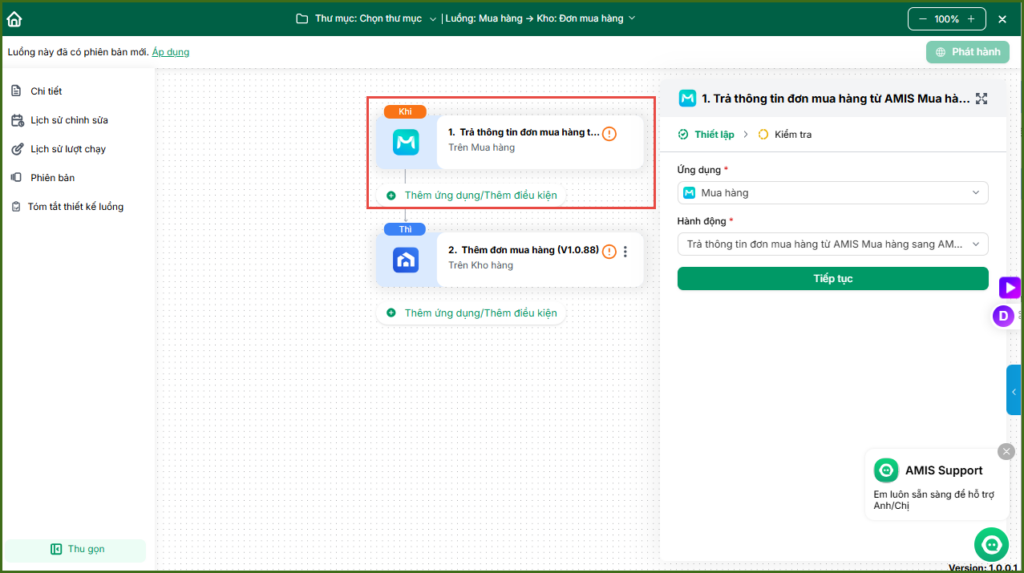Click the Mua hàng icon in panel header
Screen dimensions: 1024x573
pos(687,99)
